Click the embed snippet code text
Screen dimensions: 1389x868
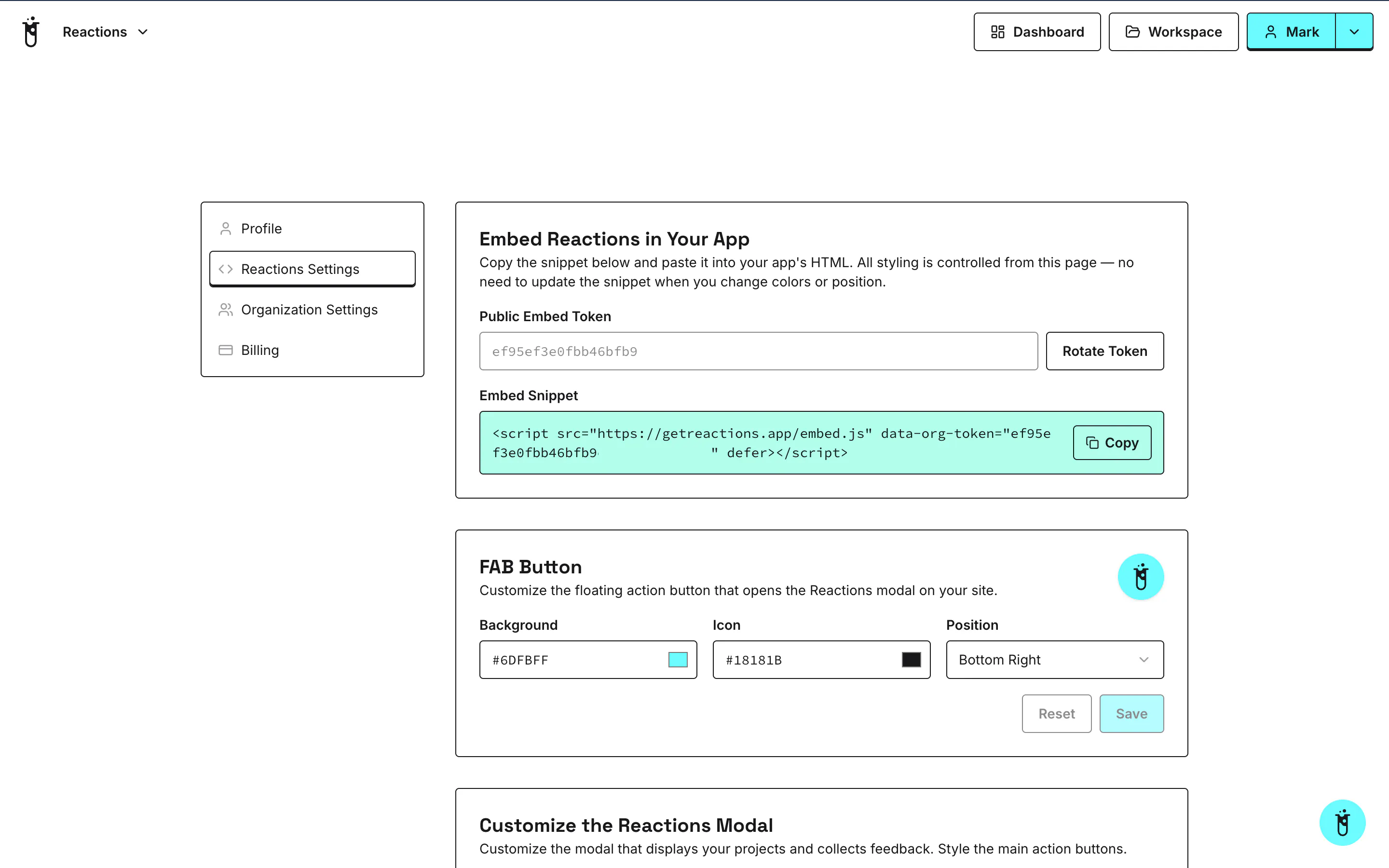(x=771, y=443)
